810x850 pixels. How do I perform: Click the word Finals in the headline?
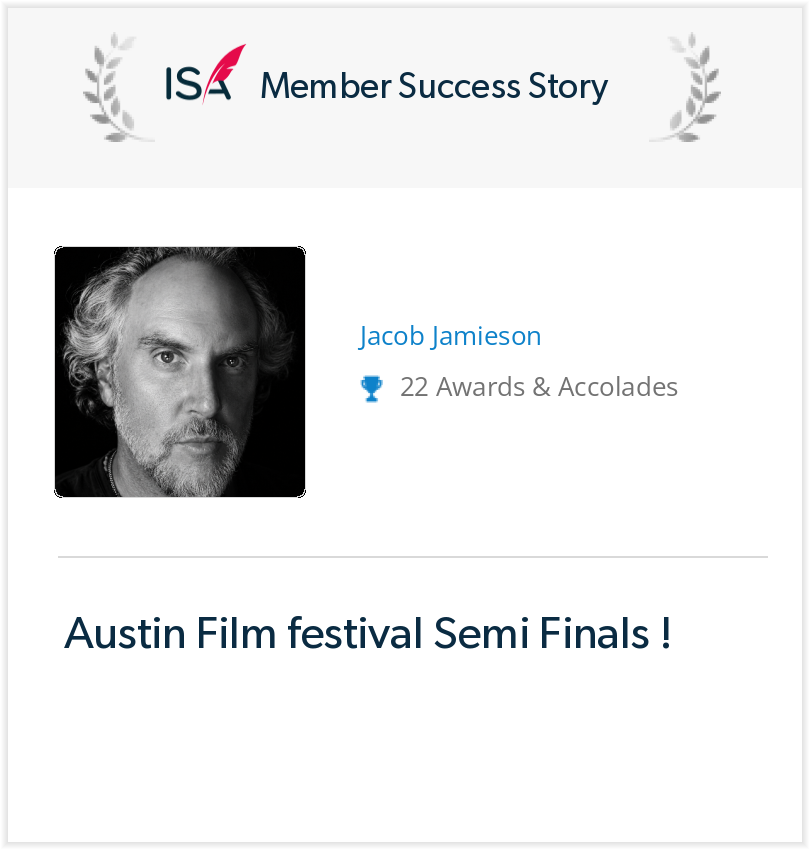click(x=594, y=633)
